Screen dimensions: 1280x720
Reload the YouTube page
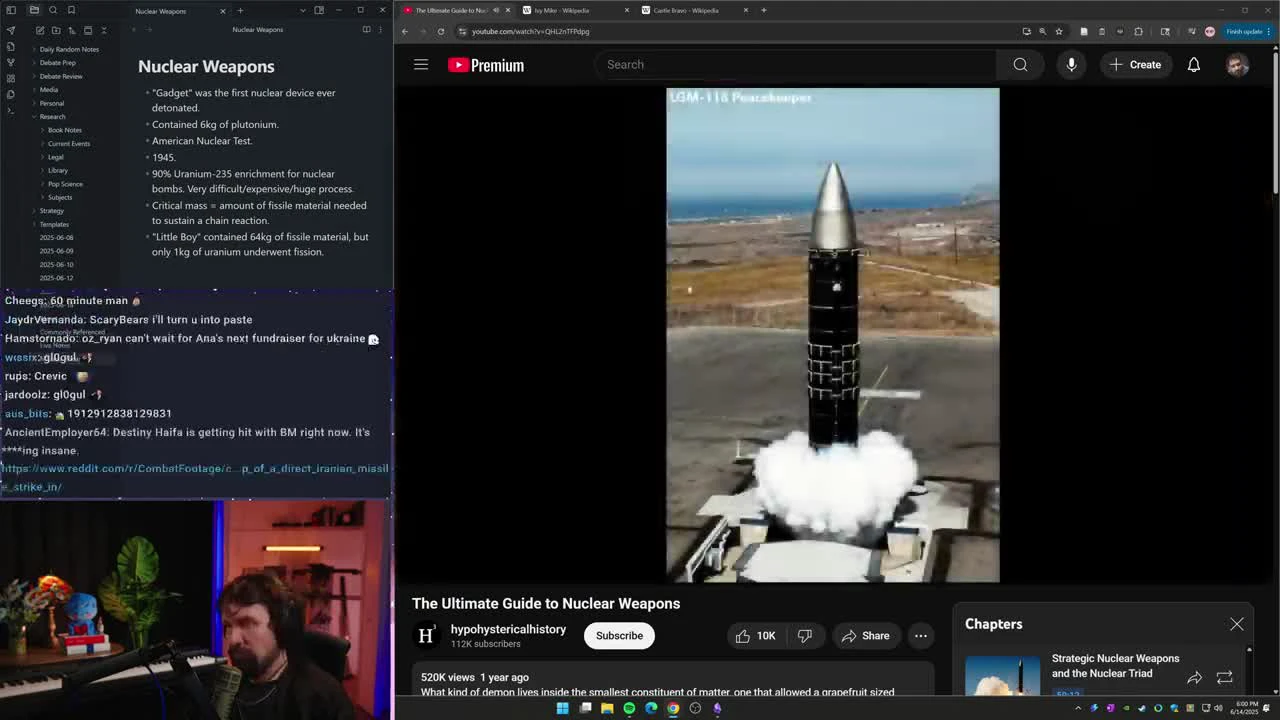441,31
